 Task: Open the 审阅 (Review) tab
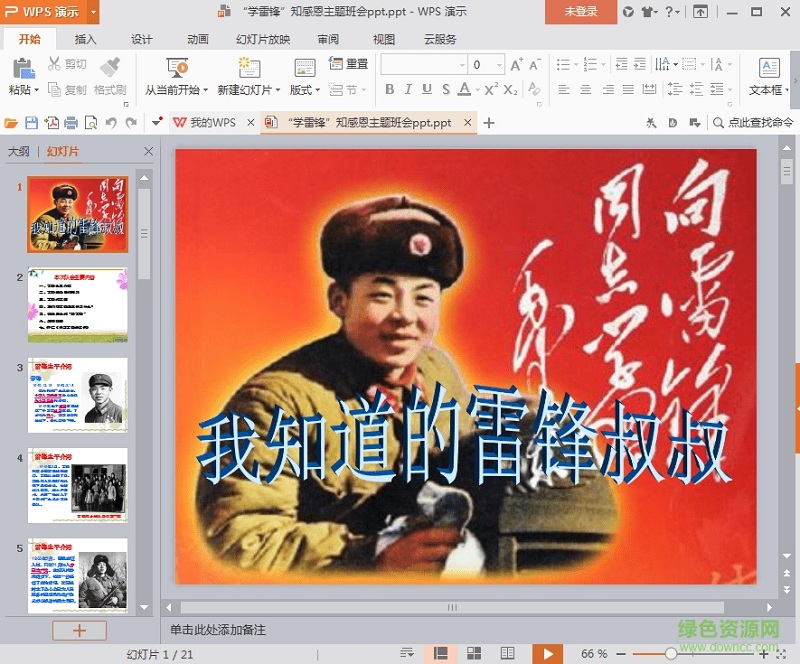coord(328,39)
